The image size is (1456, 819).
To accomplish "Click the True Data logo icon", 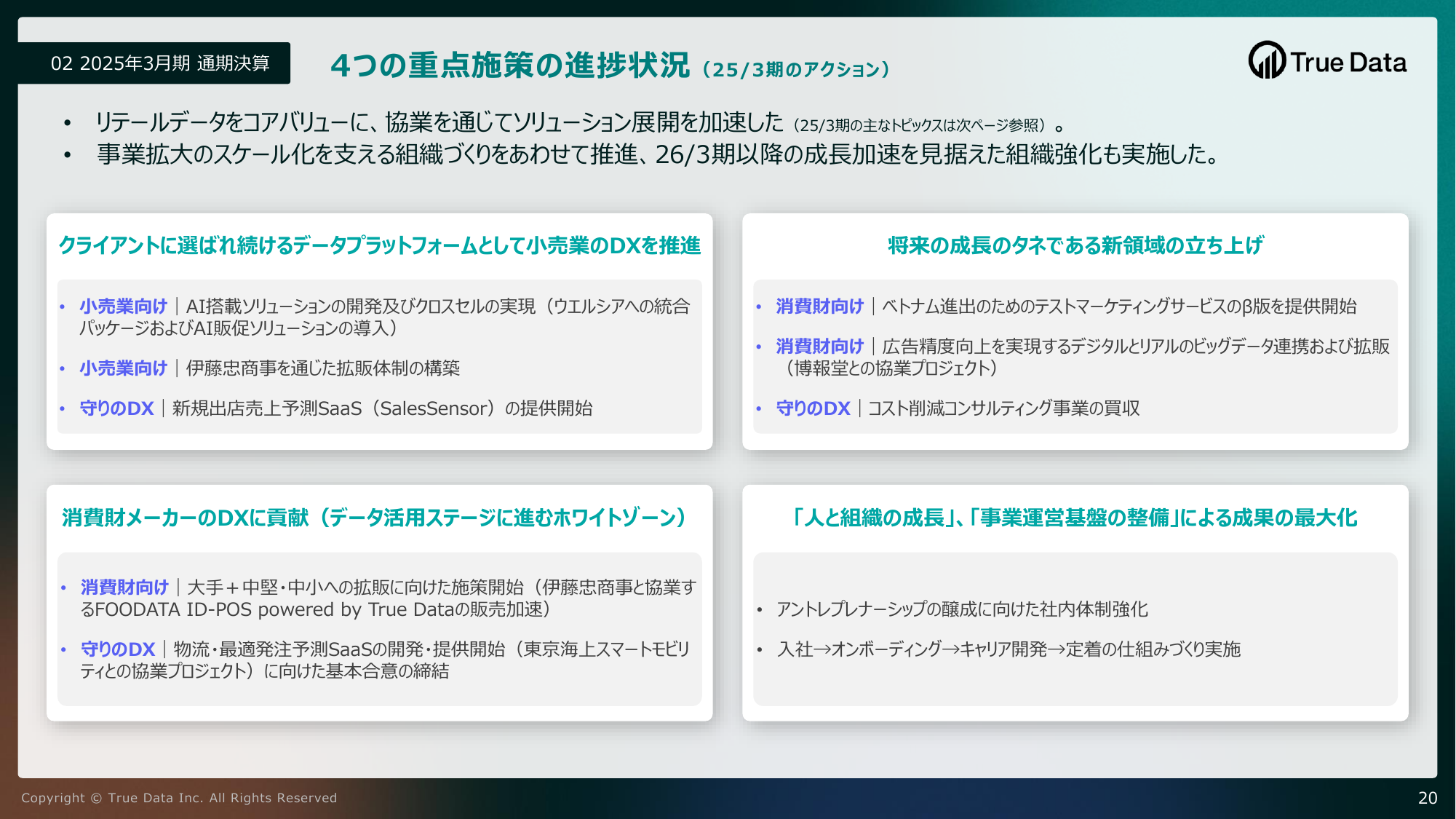I will pyautogui.click(x=1267, y=60).
